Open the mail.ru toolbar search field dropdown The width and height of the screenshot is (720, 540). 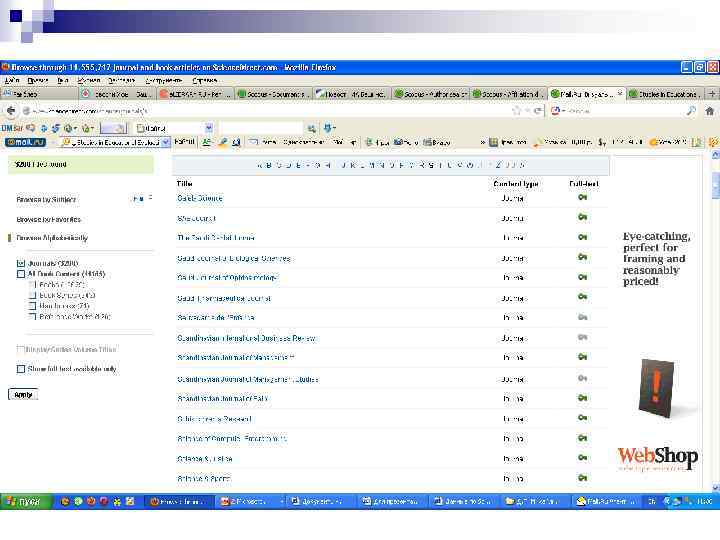pyautogui.click(x=166, y=142)
